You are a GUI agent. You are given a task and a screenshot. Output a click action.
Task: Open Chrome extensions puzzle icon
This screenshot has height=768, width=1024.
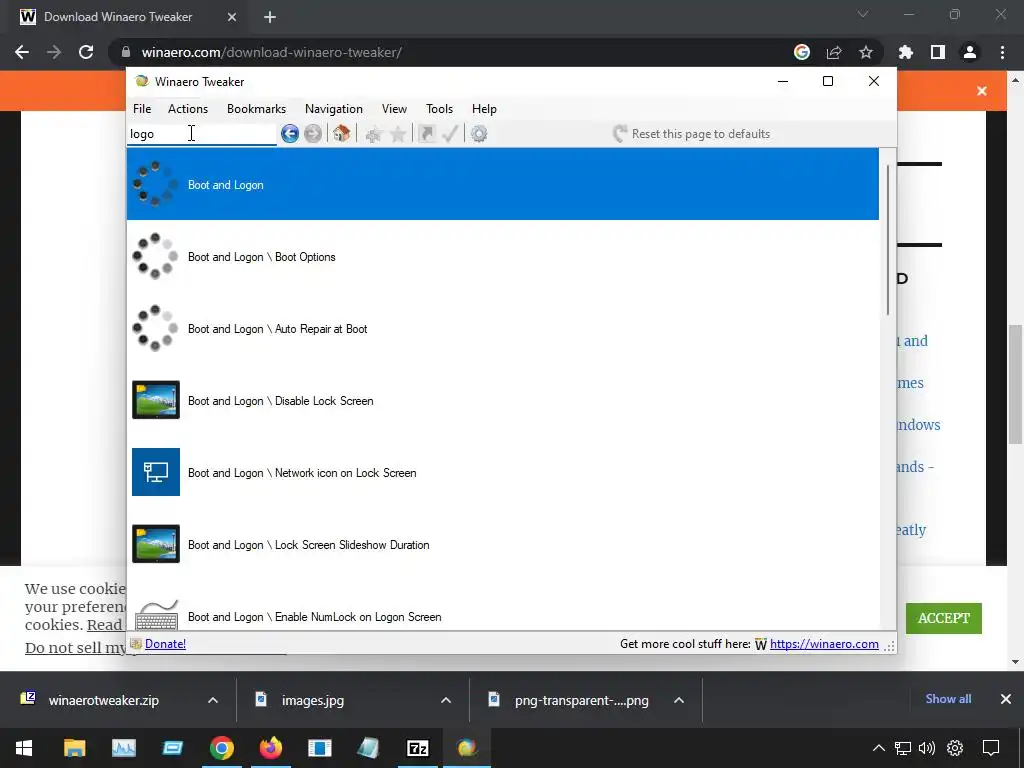point(906,52)
